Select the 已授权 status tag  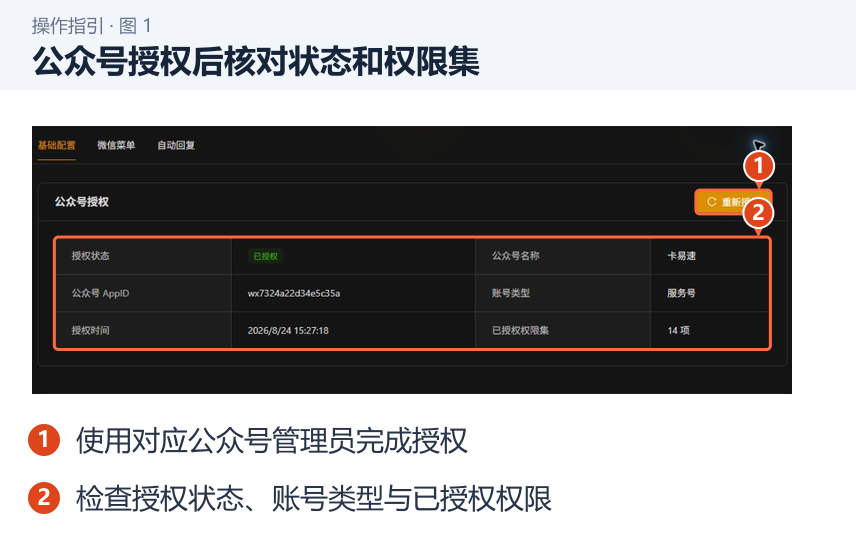[265, 256]
